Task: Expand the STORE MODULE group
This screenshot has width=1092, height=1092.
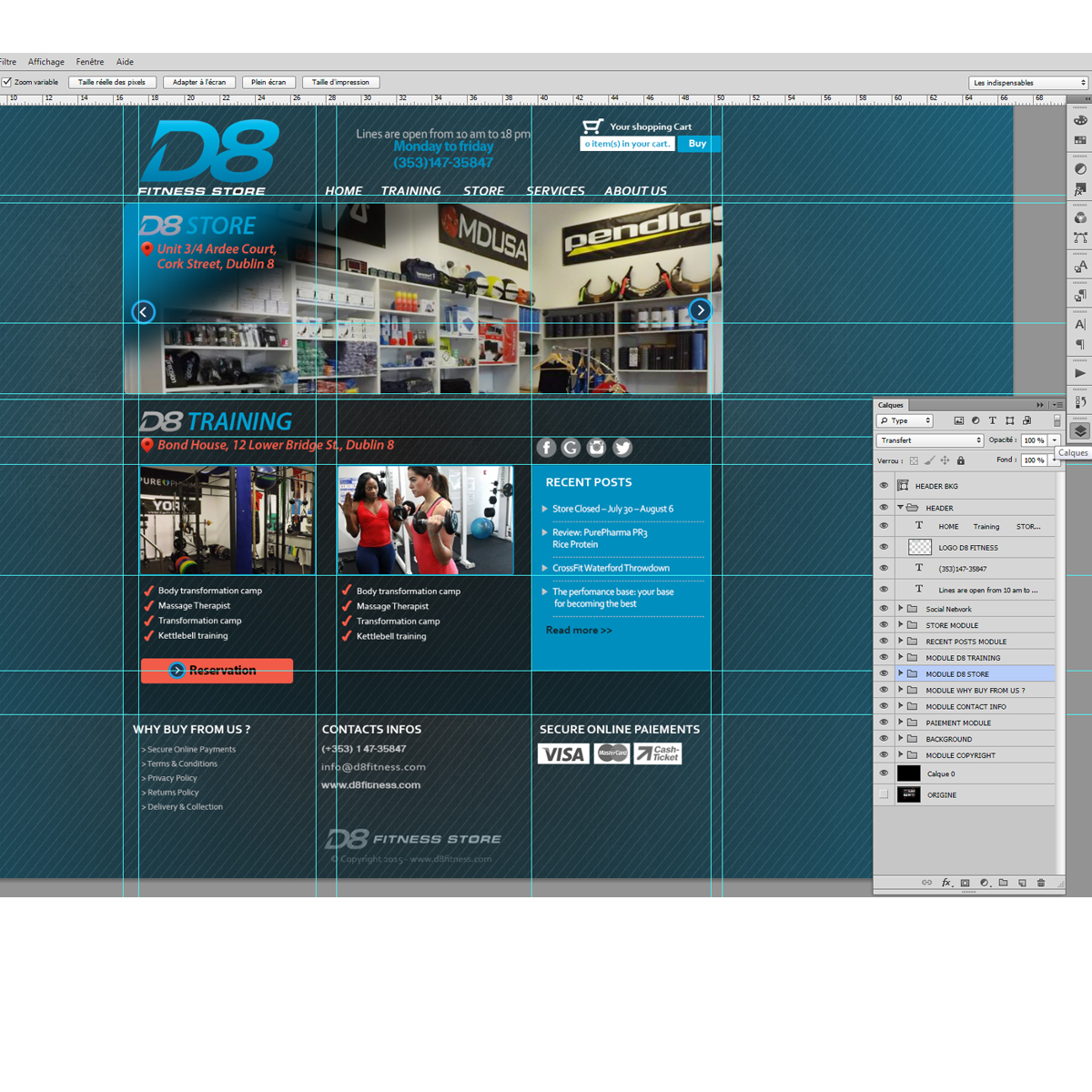Action: [x=901, y=625]
